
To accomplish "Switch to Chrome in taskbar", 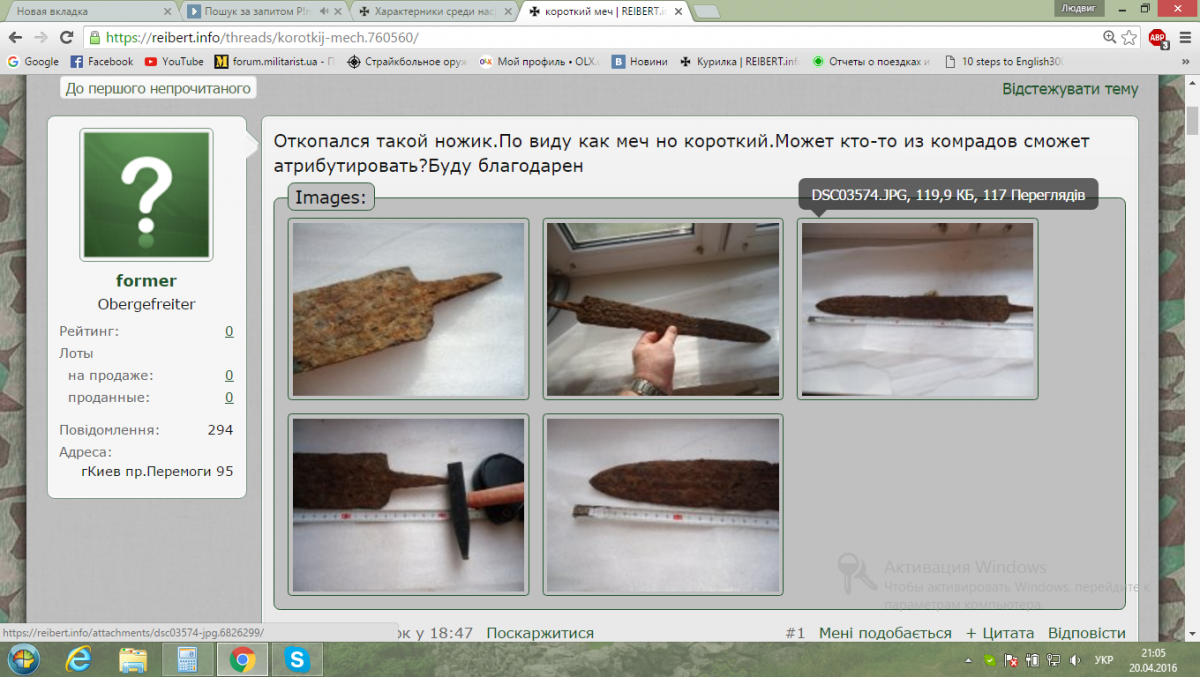I will [241, 660].
